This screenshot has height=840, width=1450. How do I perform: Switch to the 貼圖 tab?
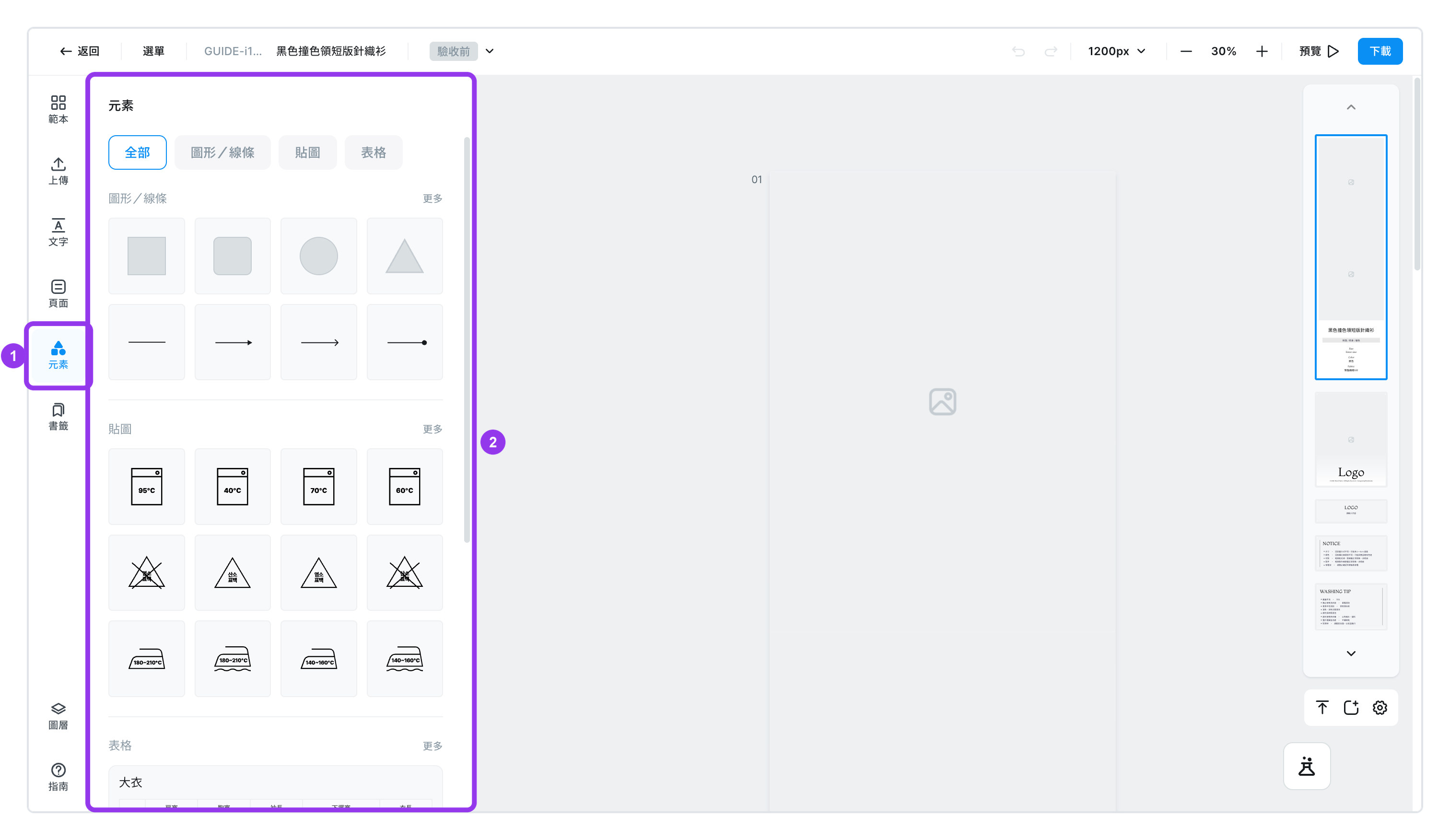point(308,152)
